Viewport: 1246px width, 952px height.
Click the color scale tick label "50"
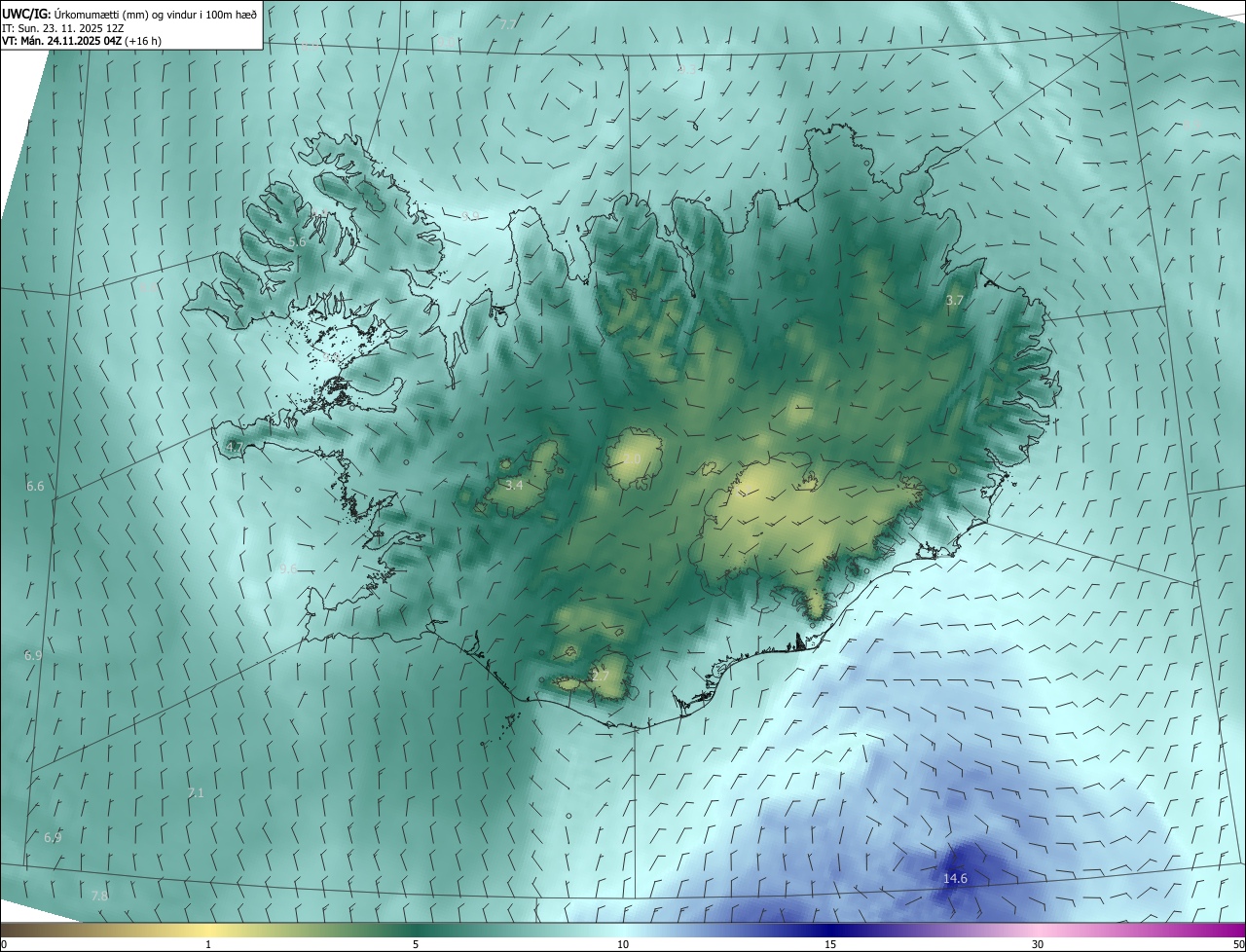point(1238,944)
